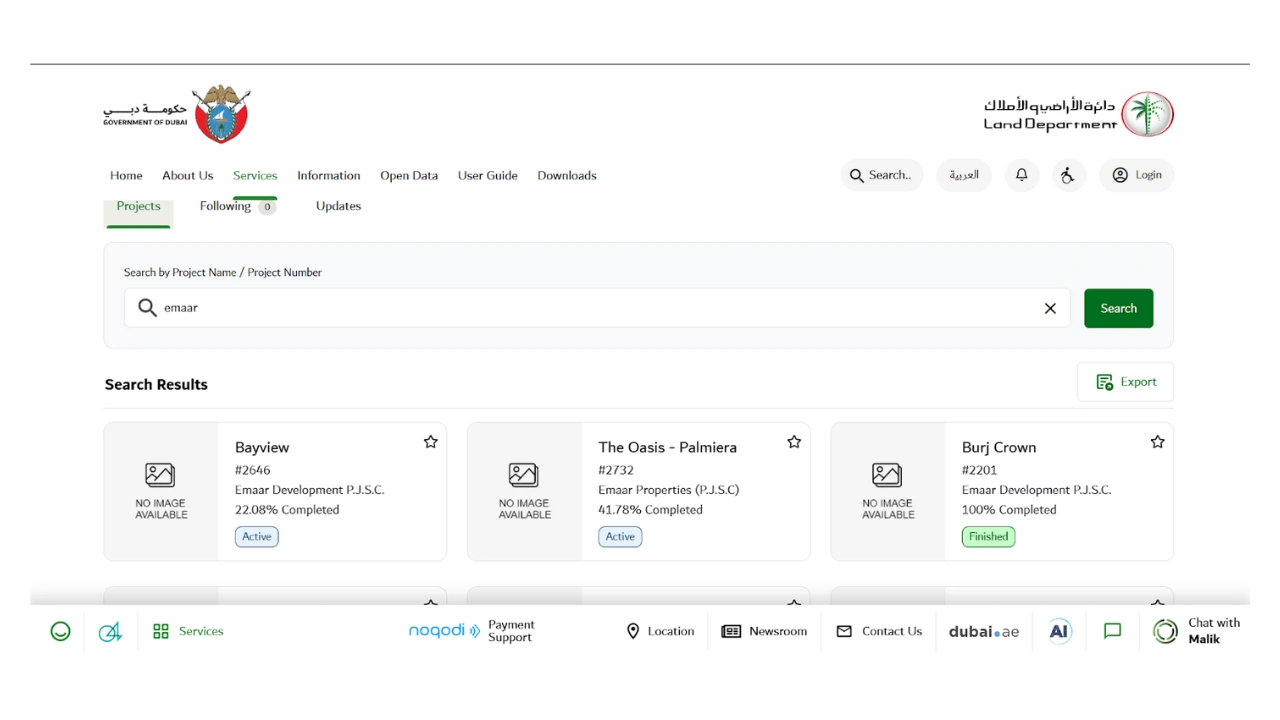Screen dimensions: 1280x720
Task: Click the AI icon in the footer
Action: tap(1058, 631)
